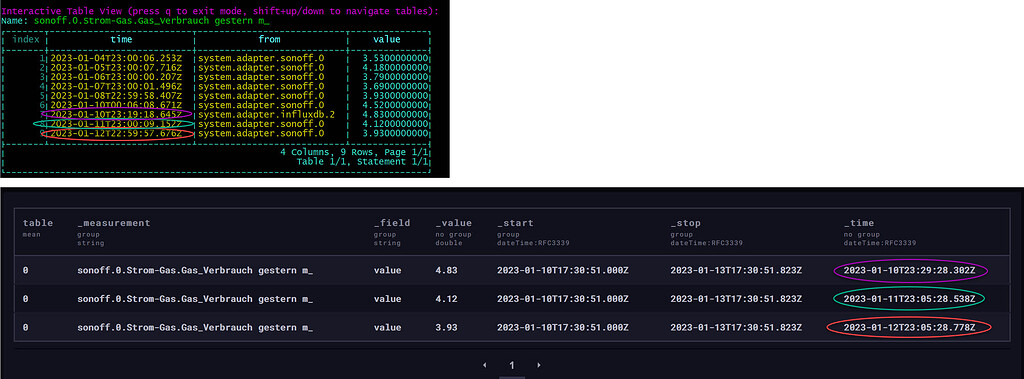Select the timestamp 2023-01-11T23:05:28.538Z cell
1024x379 pixels.
click(x=909, y=299)
